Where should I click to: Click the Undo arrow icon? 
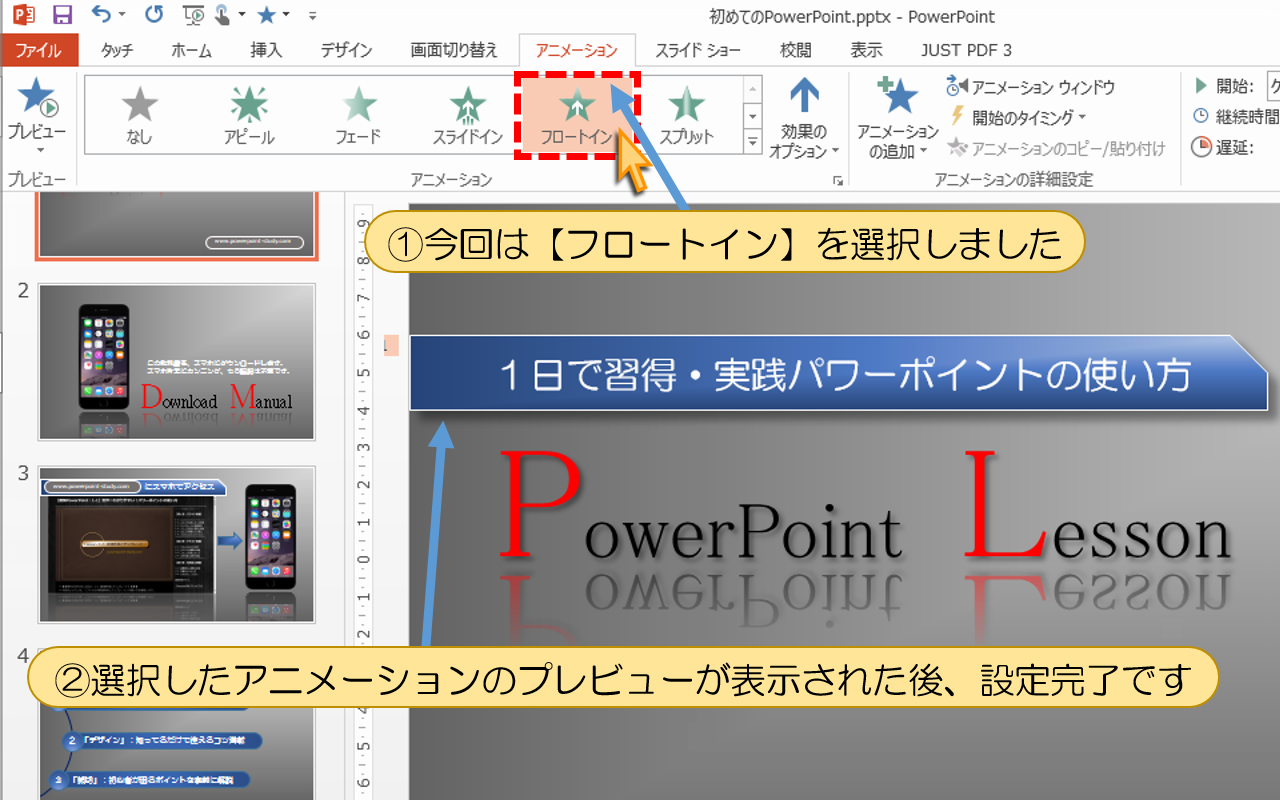pos(101,14)
